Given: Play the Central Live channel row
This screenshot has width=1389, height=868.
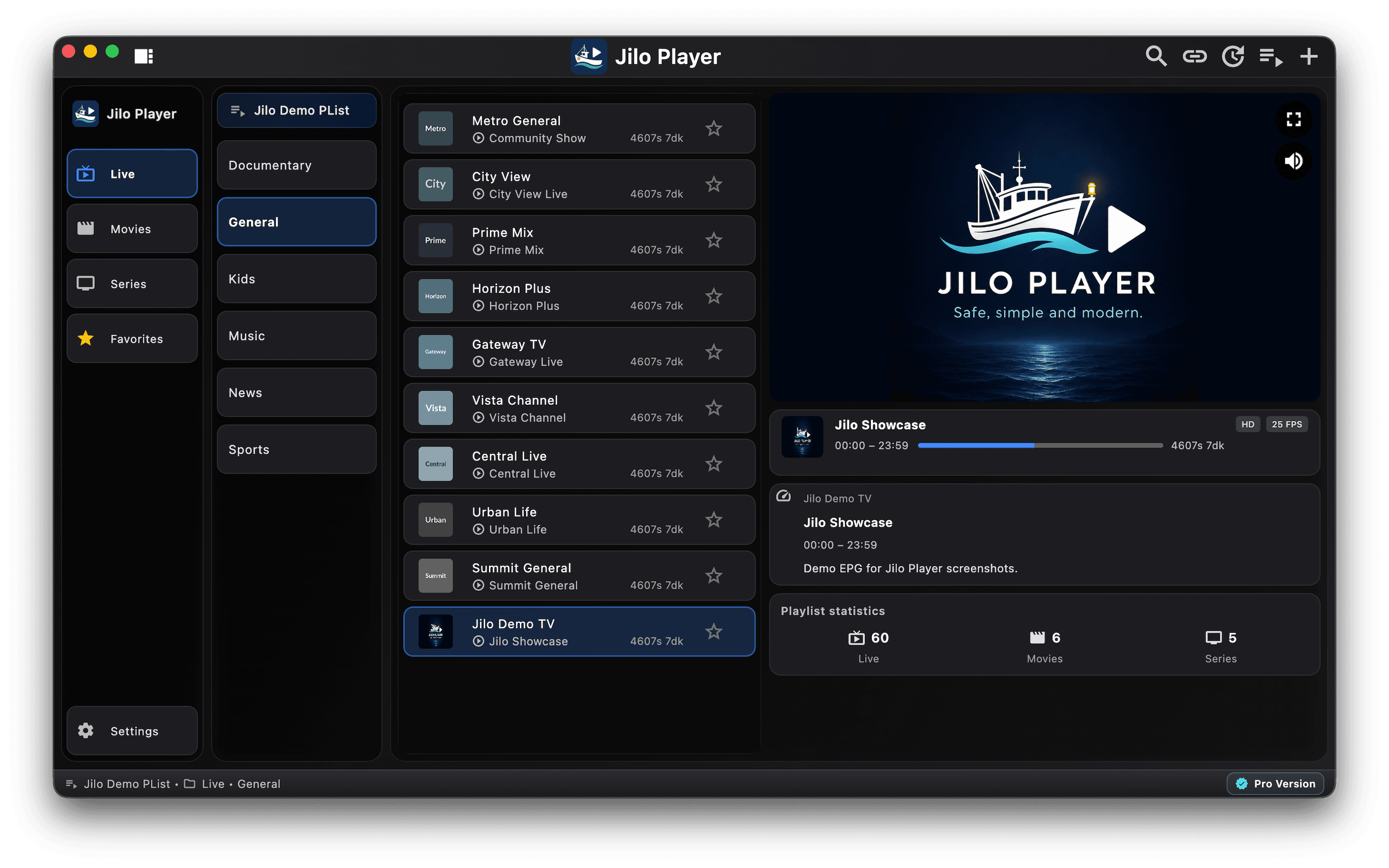Looking at the screenshot, I should 579,464.
